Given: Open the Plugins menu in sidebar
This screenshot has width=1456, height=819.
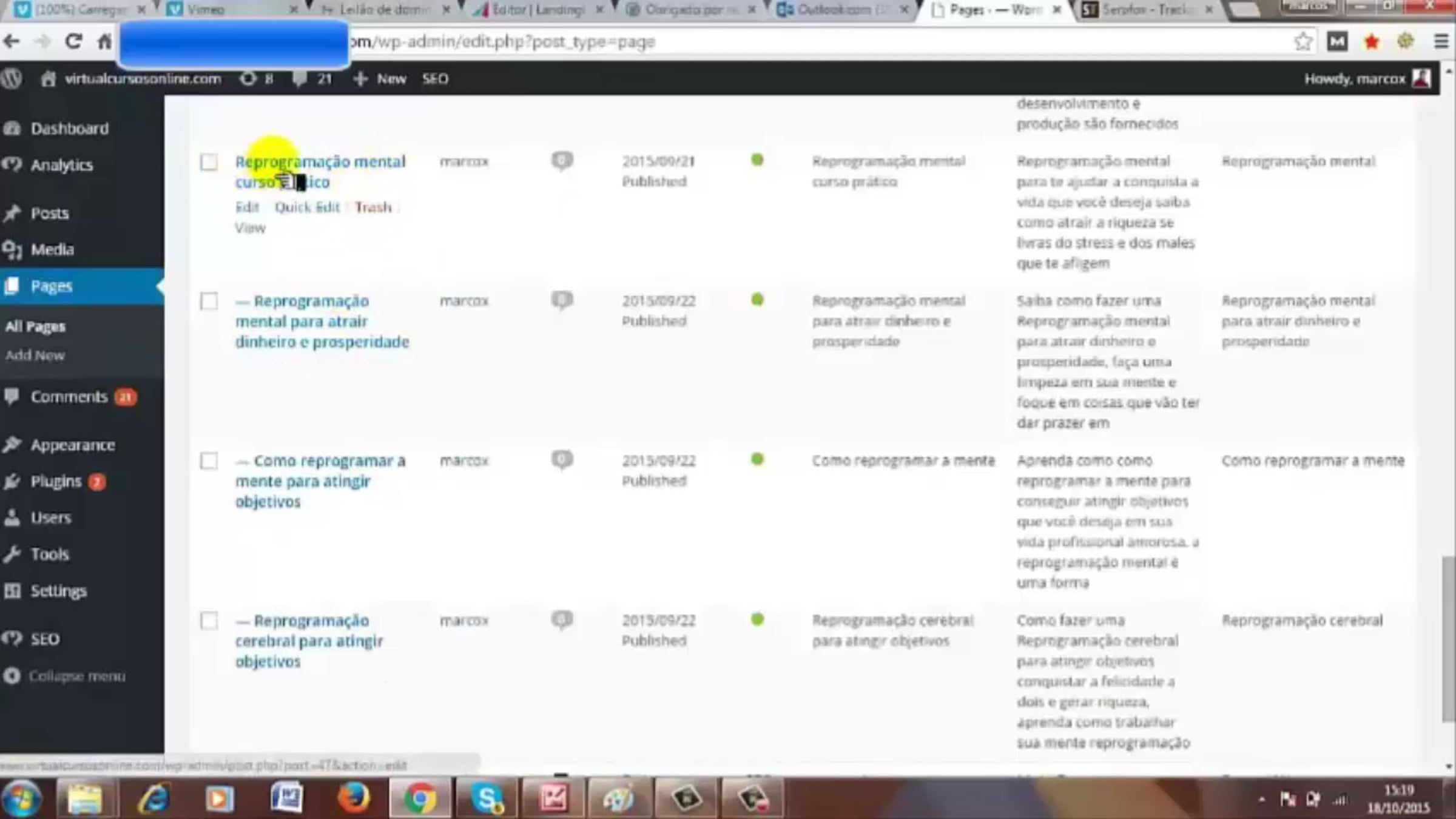Looking at the screenshot, I should (56, 482).
